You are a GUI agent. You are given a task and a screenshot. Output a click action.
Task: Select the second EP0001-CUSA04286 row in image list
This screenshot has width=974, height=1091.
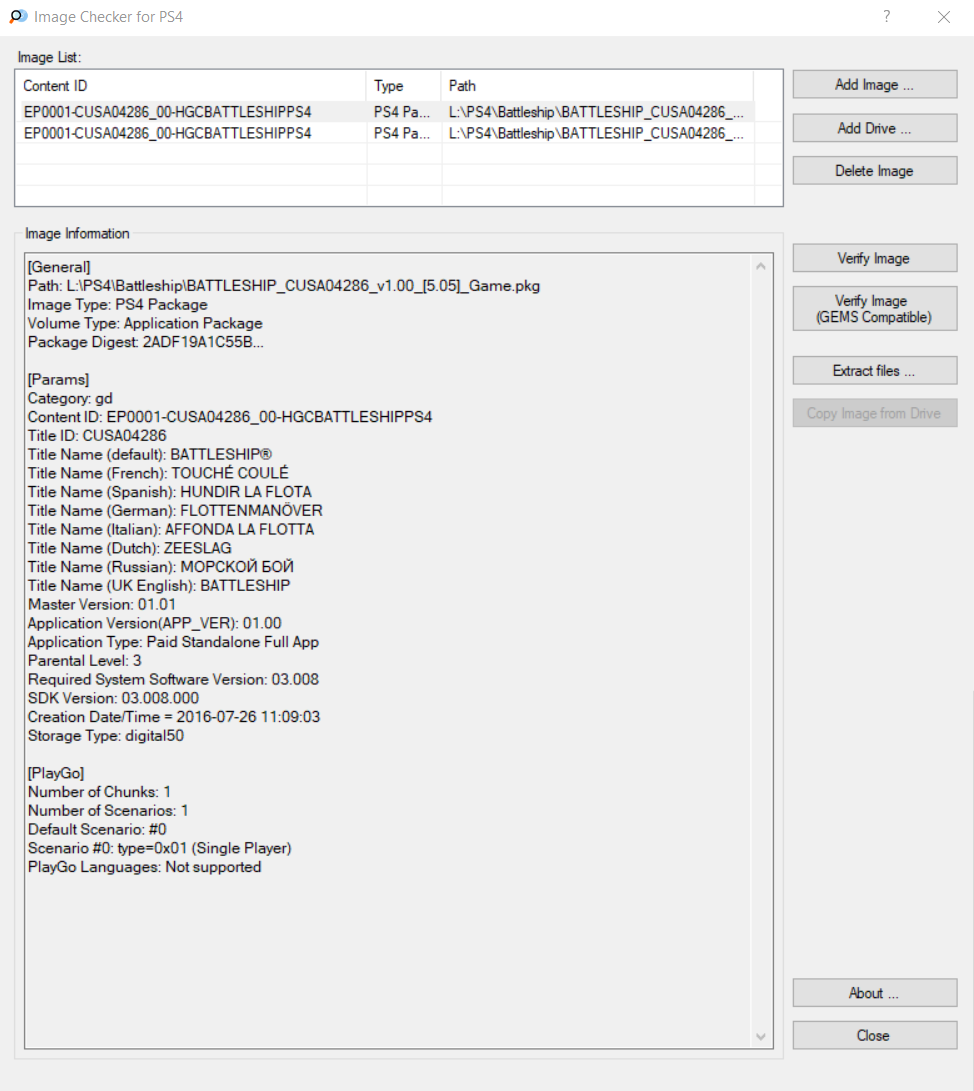pos(386,133)
